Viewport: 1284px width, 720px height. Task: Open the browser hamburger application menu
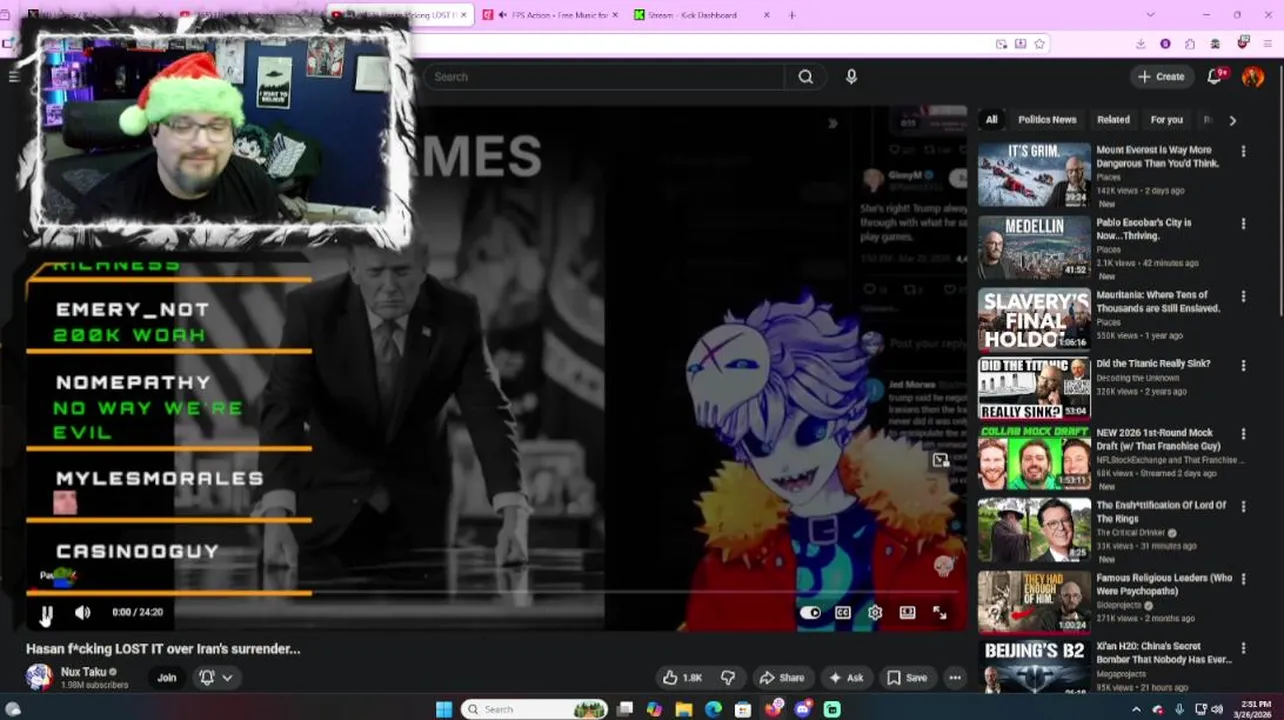[x=1268, y=44]
